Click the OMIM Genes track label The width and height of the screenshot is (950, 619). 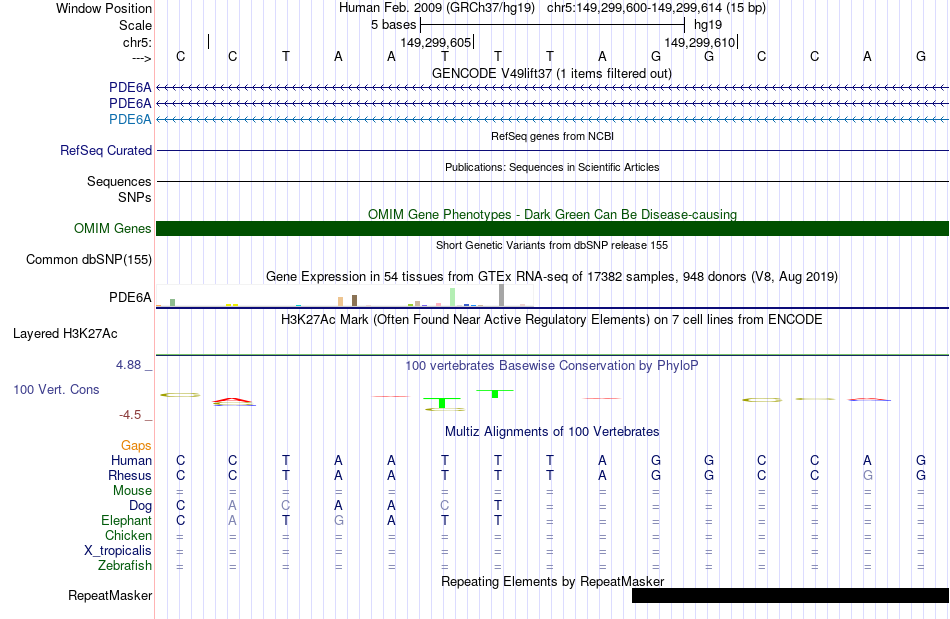pyautogui.click(x=113, y=228)
